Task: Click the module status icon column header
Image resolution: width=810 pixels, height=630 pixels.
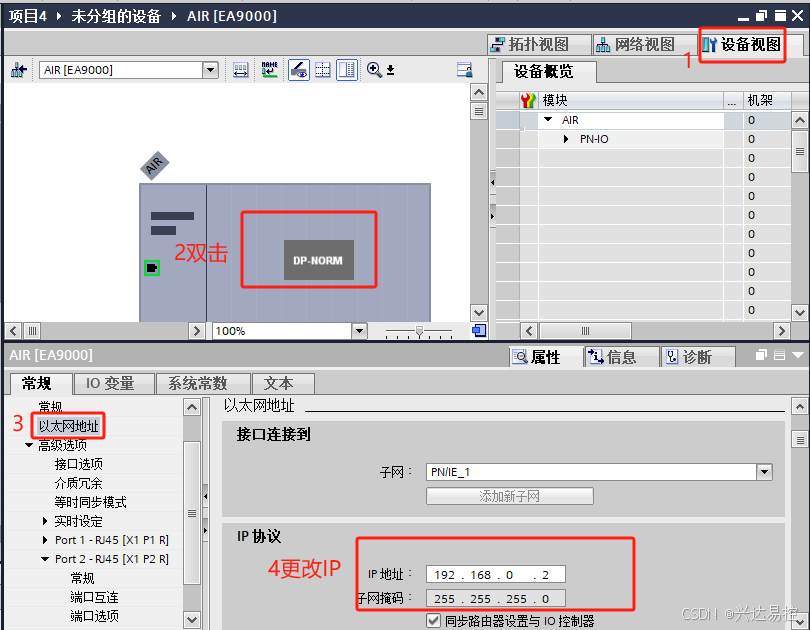Action: coord(528,100)
